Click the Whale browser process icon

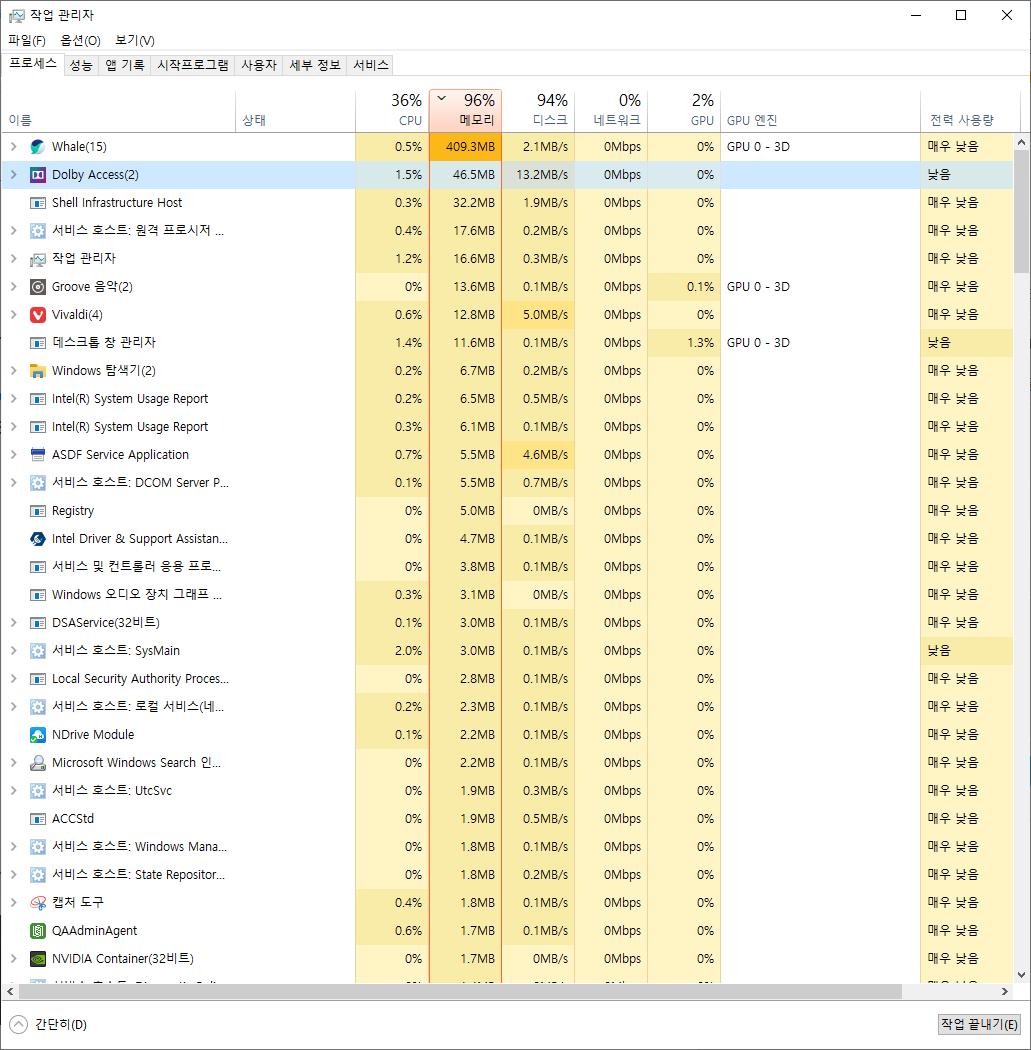(x=38, y=147)
